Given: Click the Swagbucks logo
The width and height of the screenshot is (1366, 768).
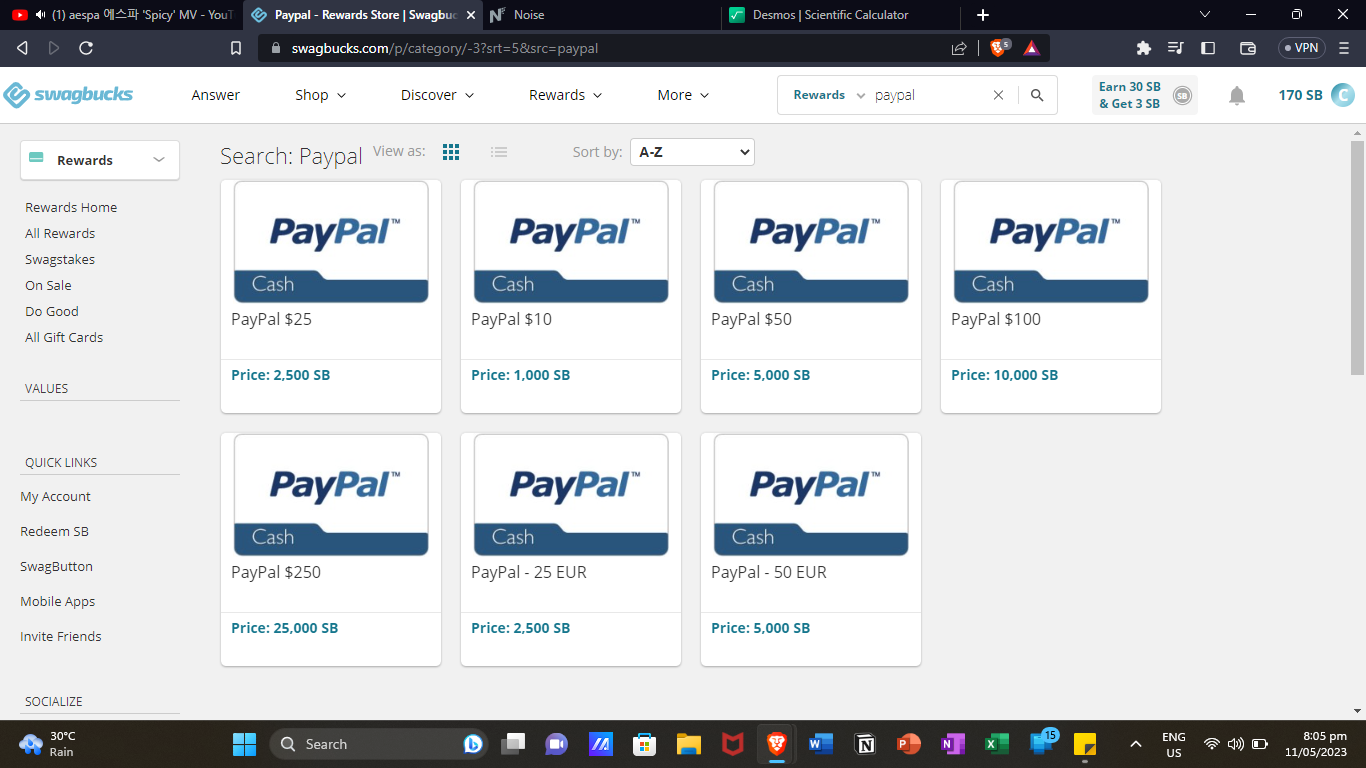Looking at the screenshot, I should pyautogui.click(x=68, y=95).
